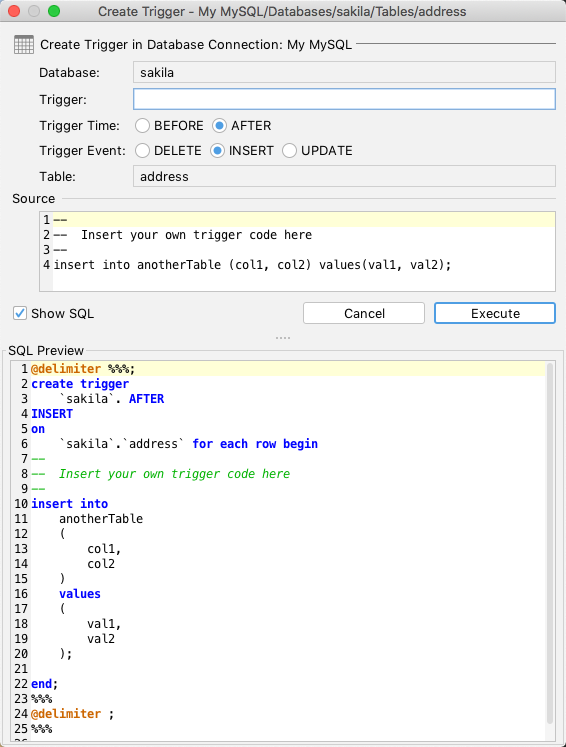Click 'insert into' on preview line 10

pos(70,504)
